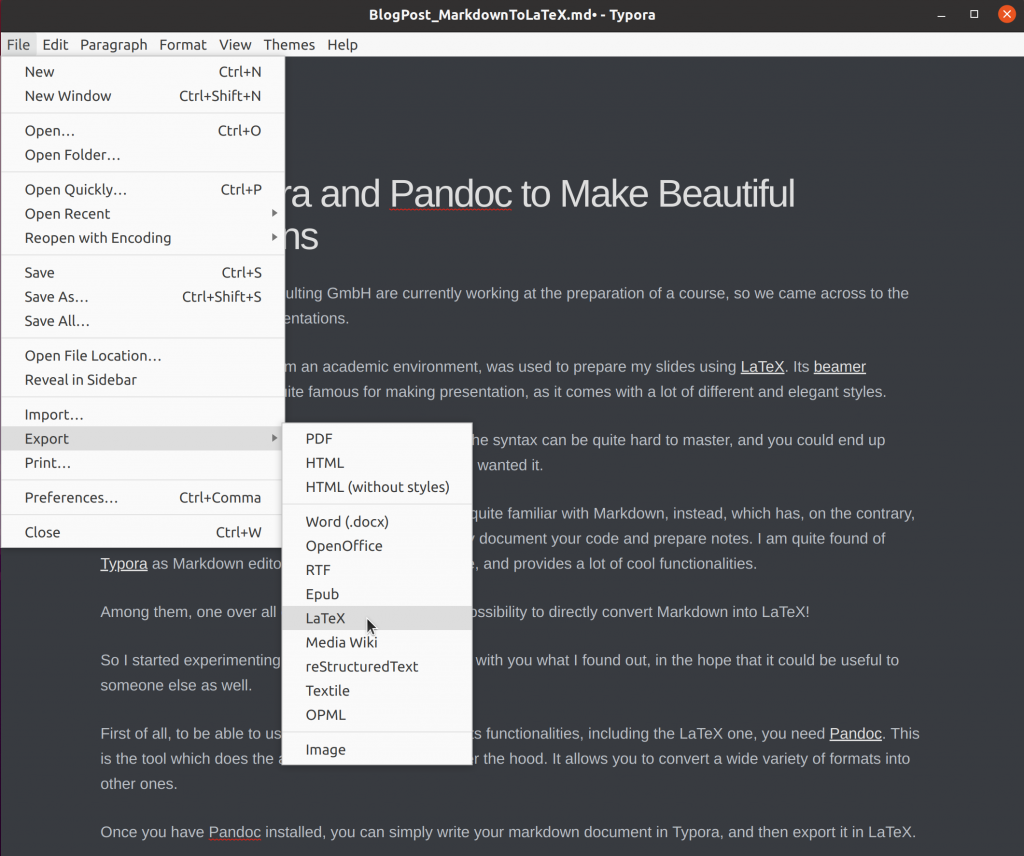Close the Typora window
The height and width of the screenshot is (856, 1024).
[1006, 14]
